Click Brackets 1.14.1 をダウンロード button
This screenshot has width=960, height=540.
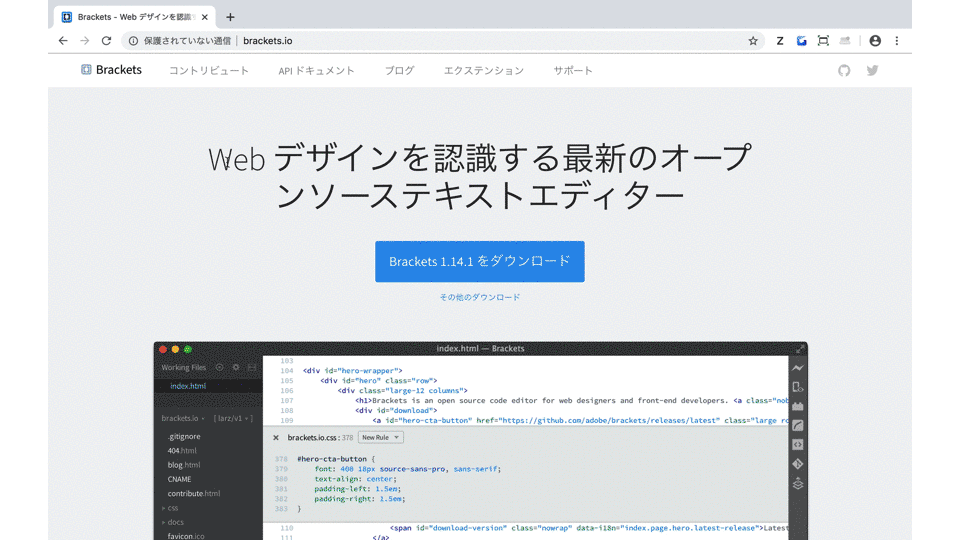coord(480,261)
